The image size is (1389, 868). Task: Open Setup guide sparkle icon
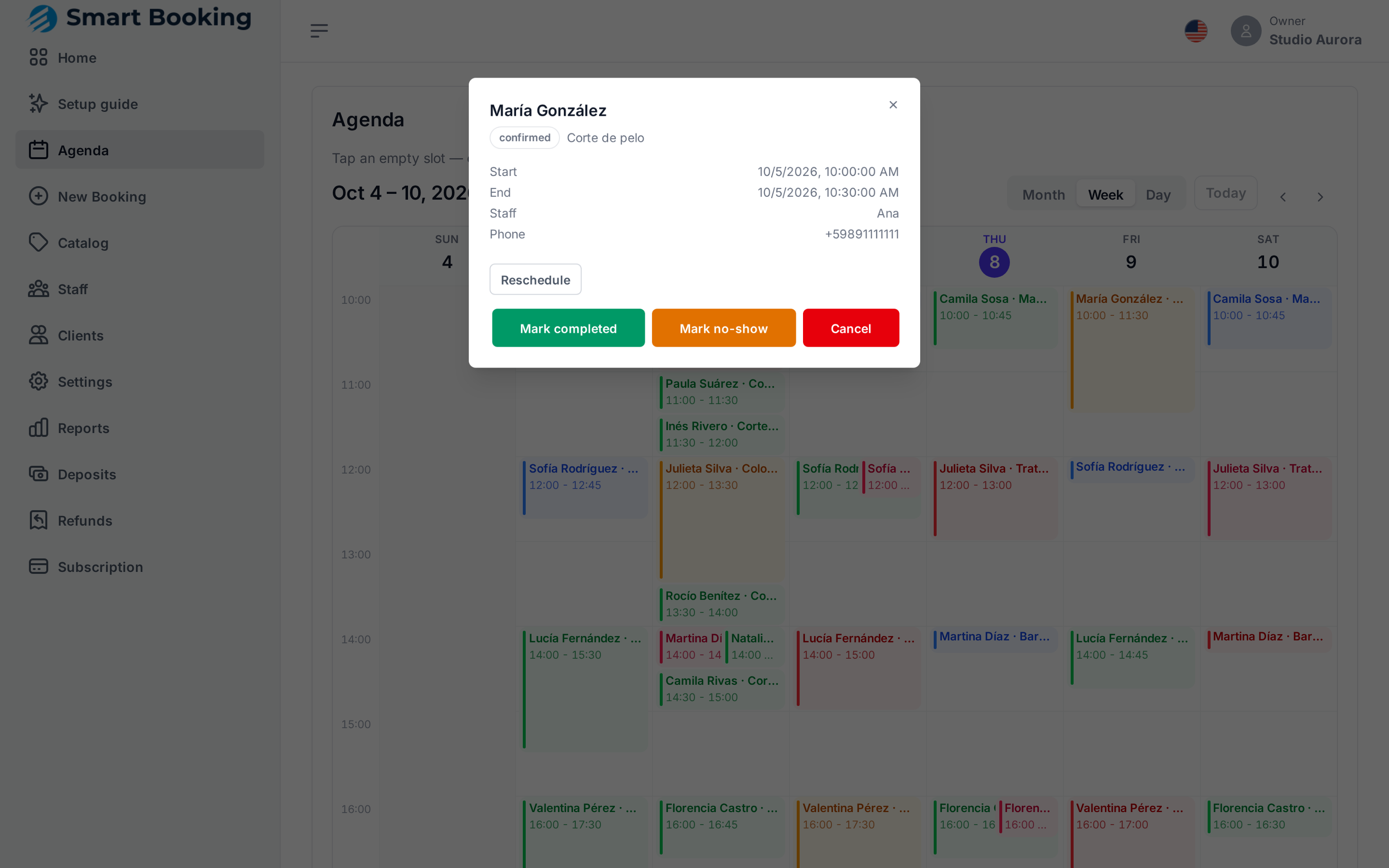[x=39, y=104]
